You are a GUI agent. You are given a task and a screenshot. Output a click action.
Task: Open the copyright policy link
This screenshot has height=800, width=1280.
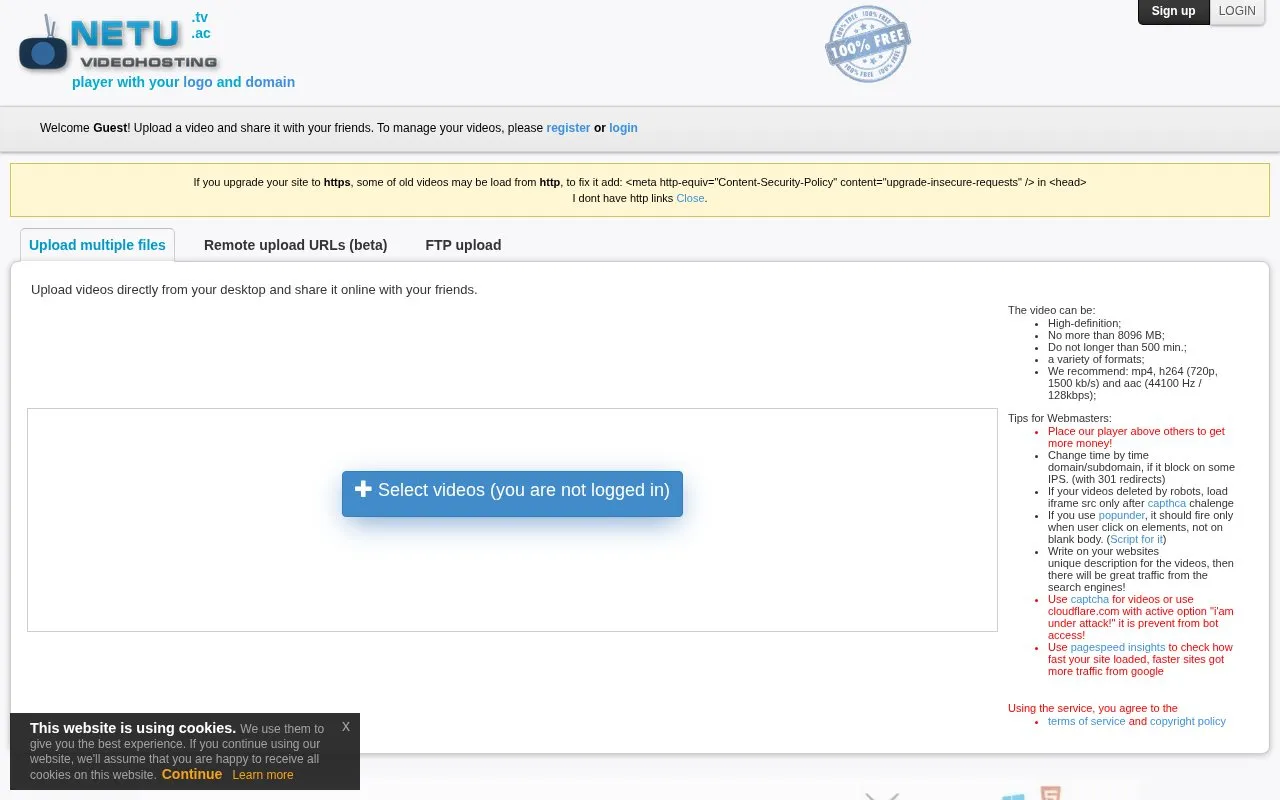point(1188,721)
